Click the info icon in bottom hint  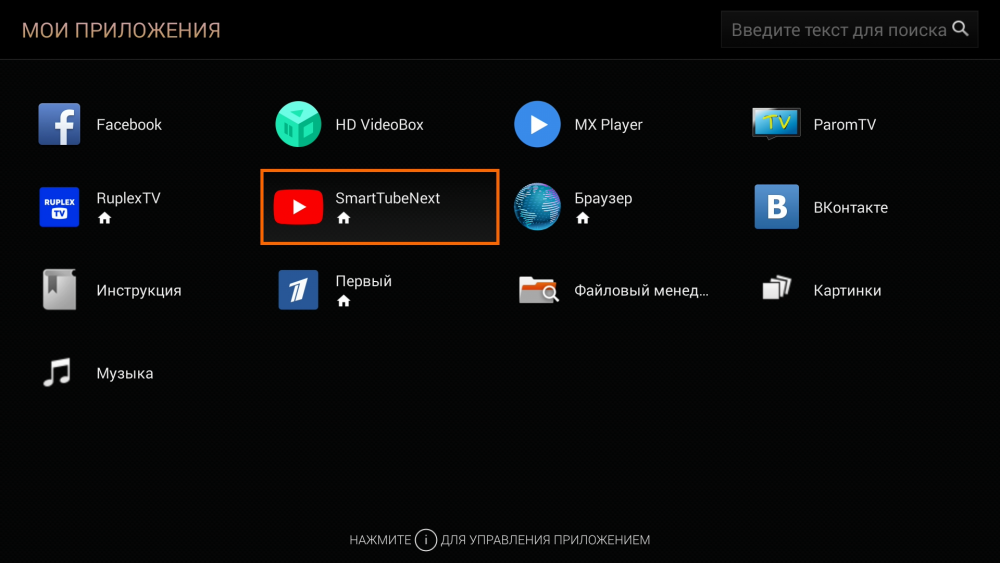pos(426,540)
